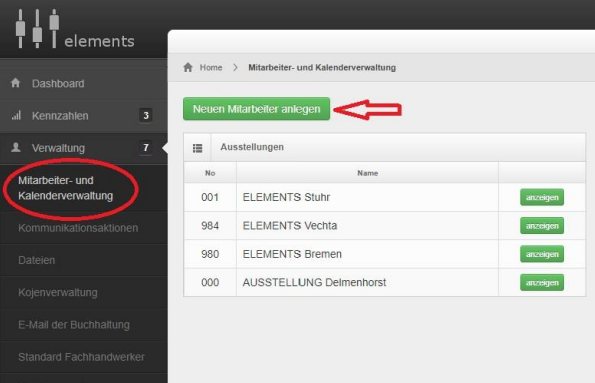Click number 001 cell

210,197
